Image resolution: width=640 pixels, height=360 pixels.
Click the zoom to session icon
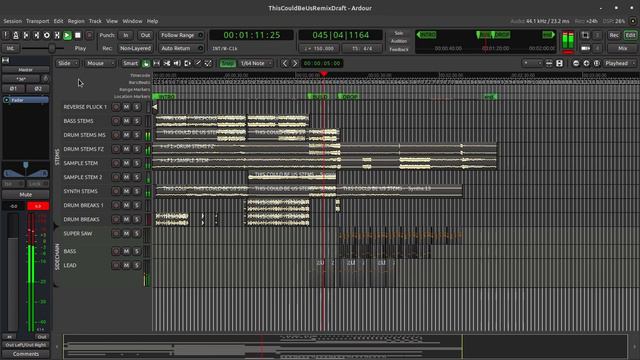click(596, 63)
